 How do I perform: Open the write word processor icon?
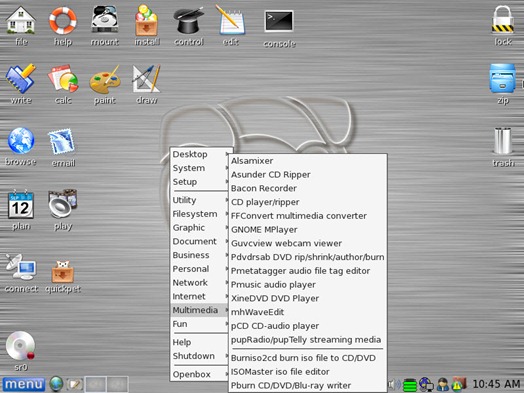pyautogui.click(x=21, y=79)
